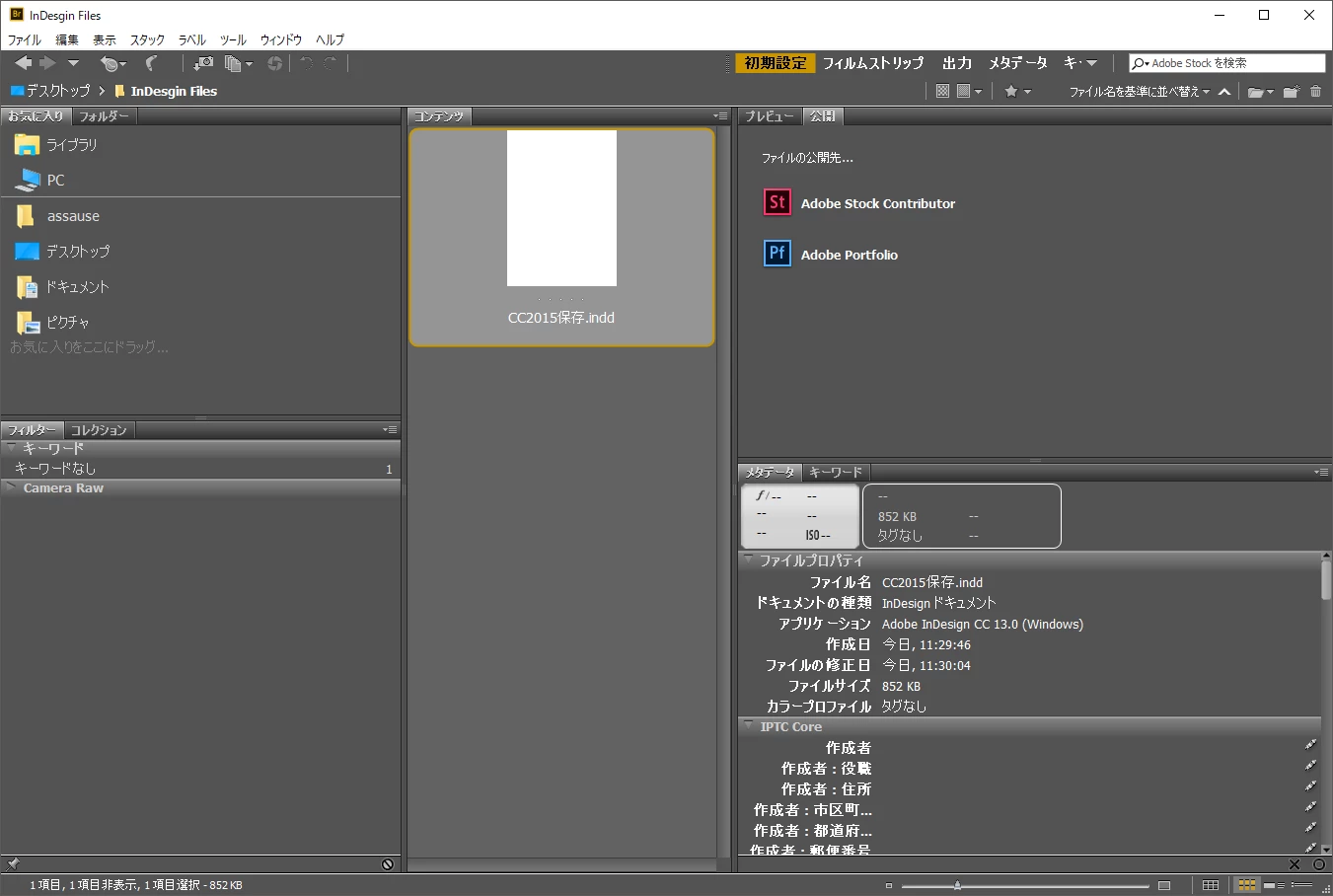Click the thumbnail quality browse-quickly icon
This screenshot has width=1333, height=896.
(942, 91)
